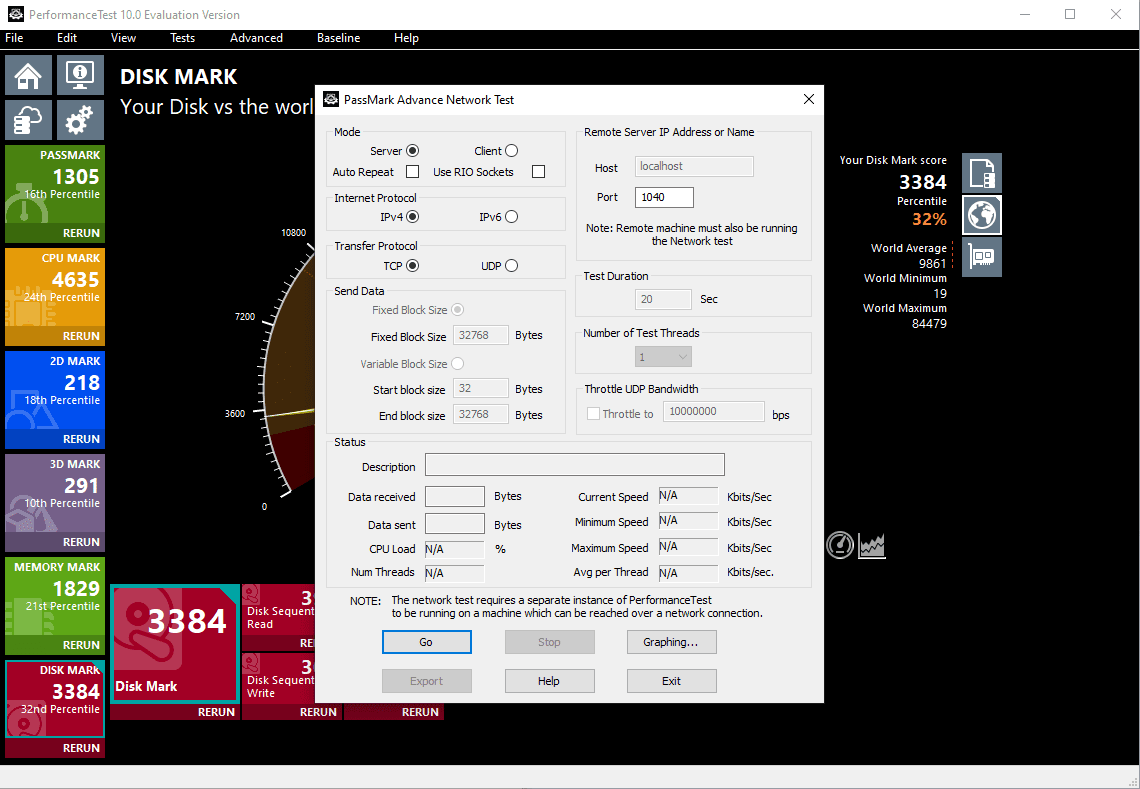Viewport: 1140px width, 789px height.
Task: Select the large Disk Mark 3384 tile
Action: 174,643
